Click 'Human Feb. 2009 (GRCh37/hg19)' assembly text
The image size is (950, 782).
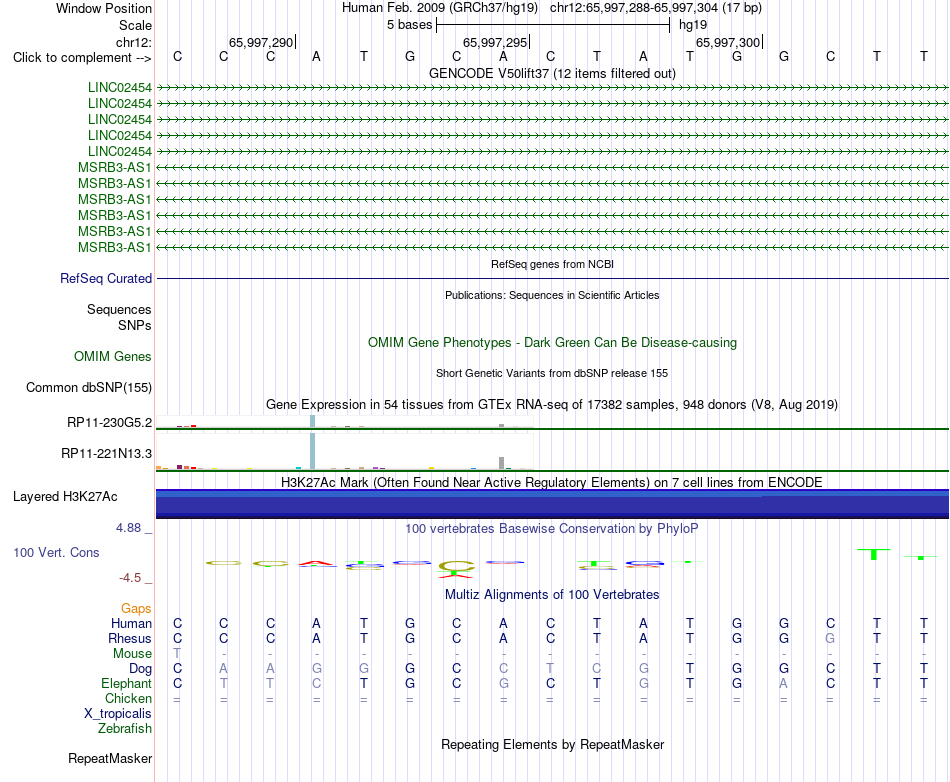[440, 8]
